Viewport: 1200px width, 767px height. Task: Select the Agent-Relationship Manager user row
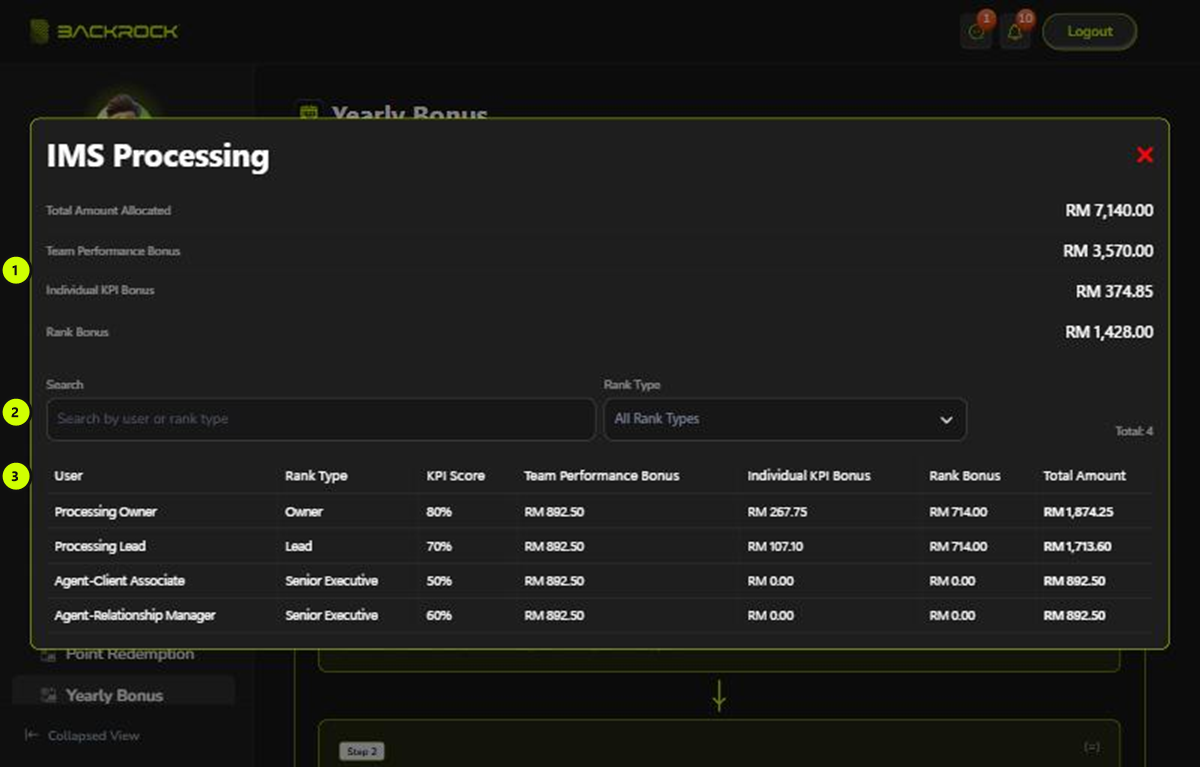600,616
